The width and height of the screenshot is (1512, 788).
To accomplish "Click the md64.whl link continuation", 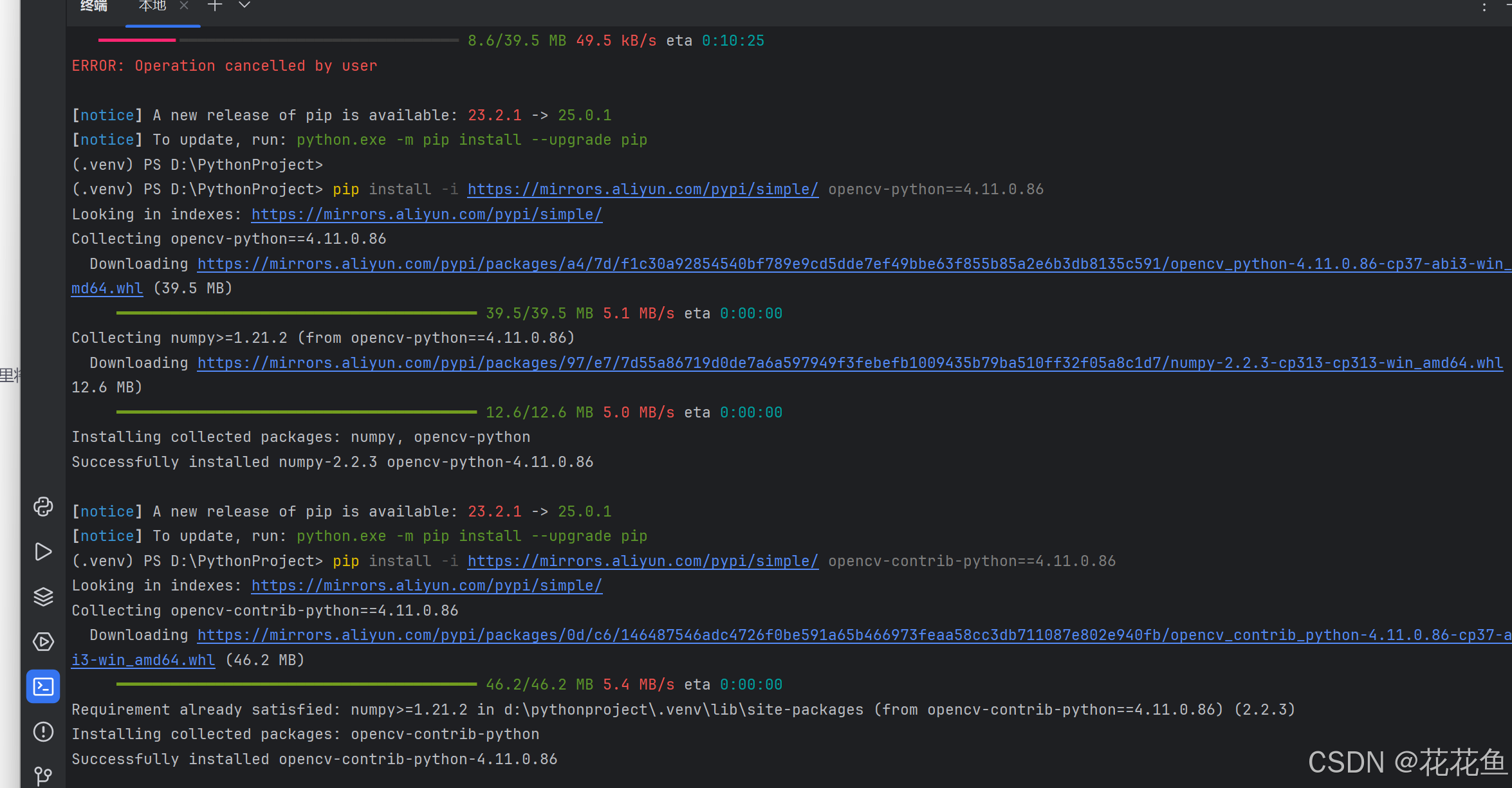I will pyautogui.click(x=107, y=288).
